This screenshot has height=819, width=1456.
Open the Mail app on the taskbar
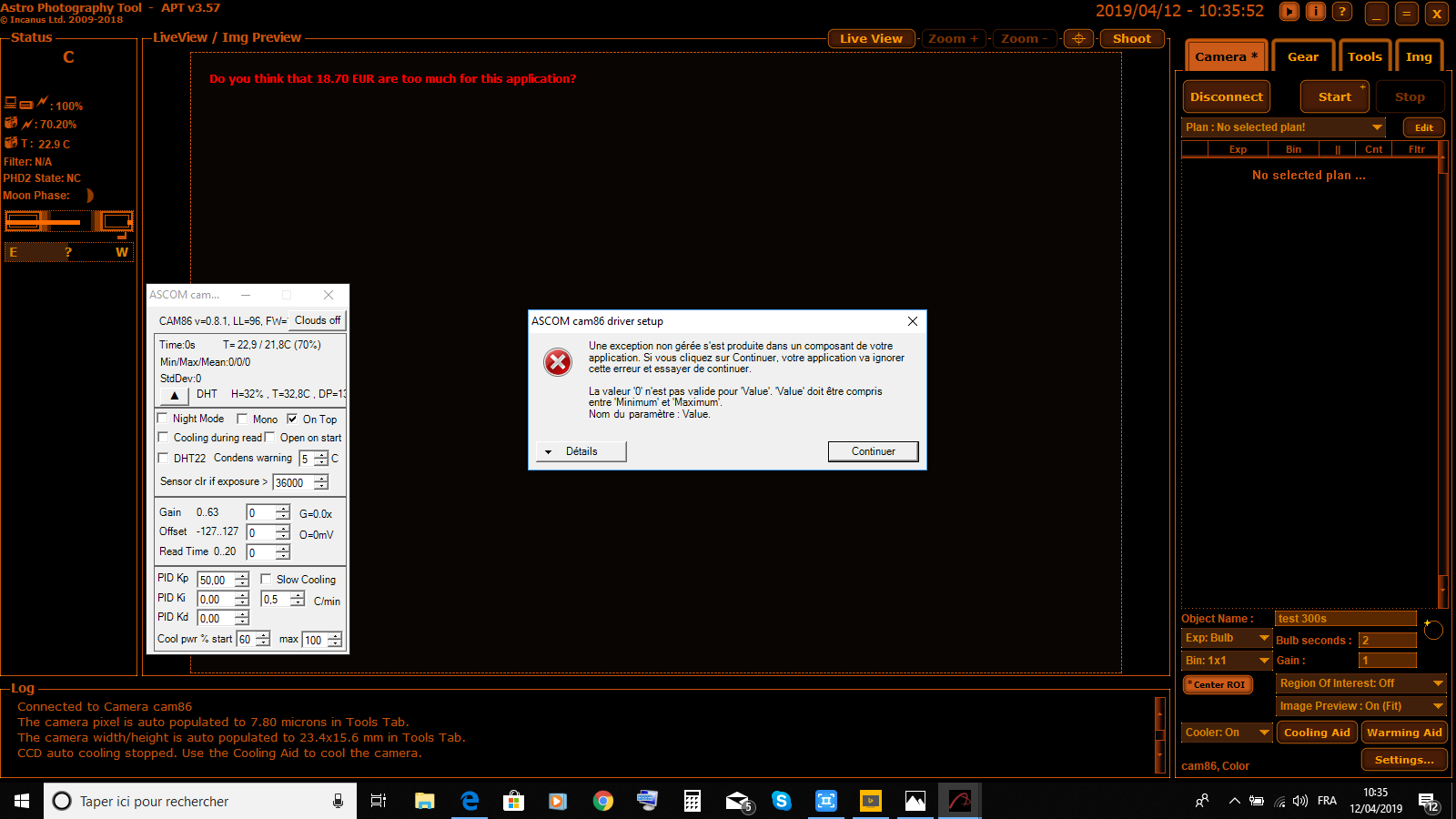[737, 801]
